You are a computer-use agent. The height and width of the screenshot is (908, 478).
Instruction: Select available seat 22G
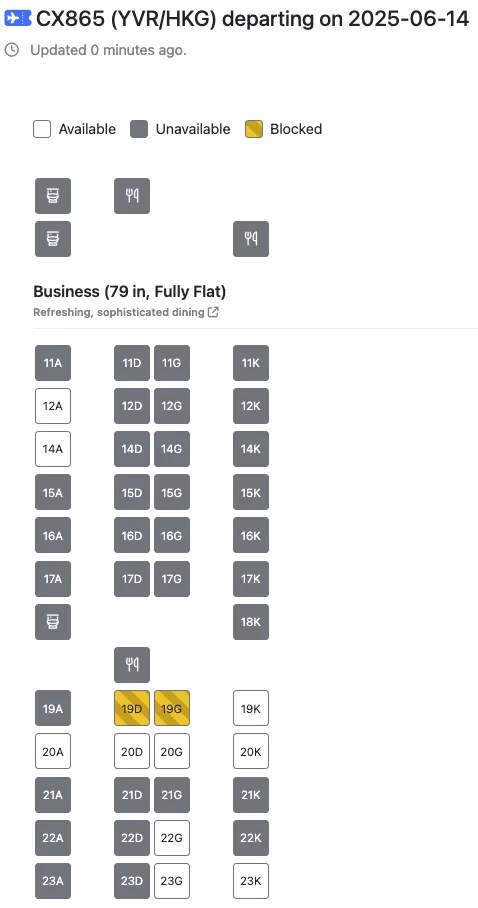tap(172, 837)
